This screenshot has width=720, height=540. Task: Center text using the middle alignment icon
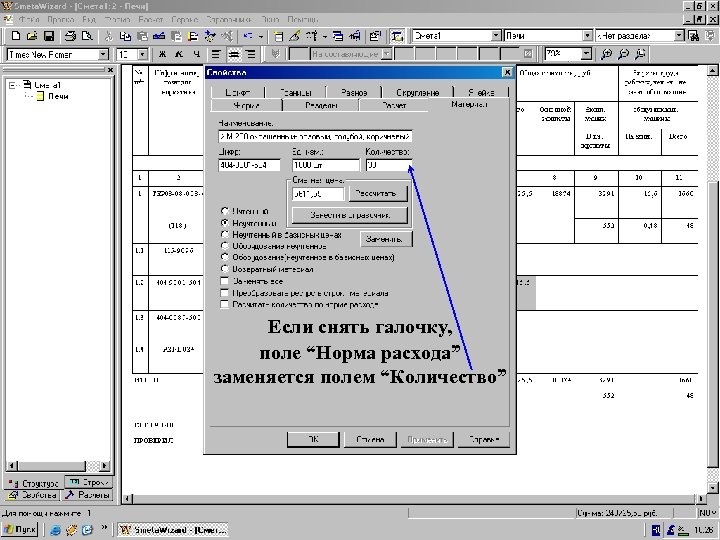pos(234,54)
